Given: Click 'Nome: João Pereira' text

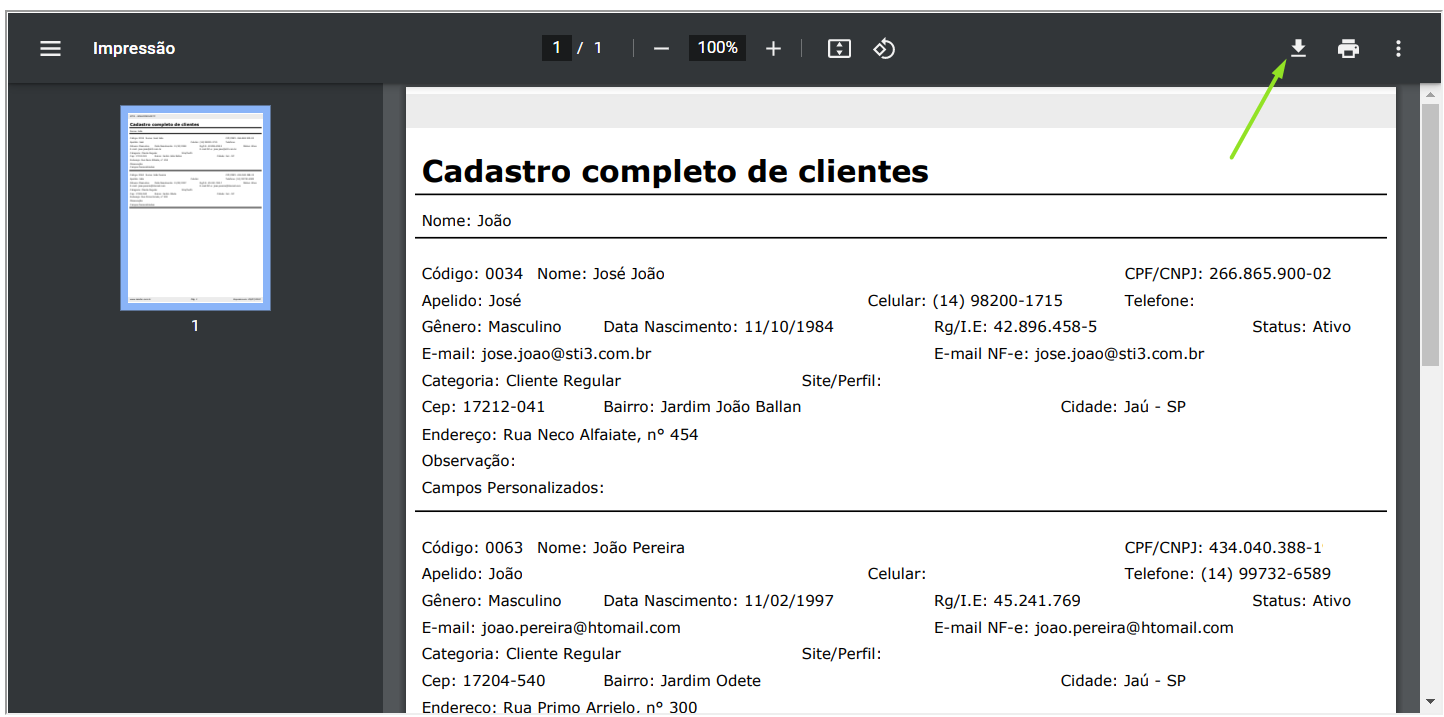Looking at the screenshot, I should coord(611,548).
